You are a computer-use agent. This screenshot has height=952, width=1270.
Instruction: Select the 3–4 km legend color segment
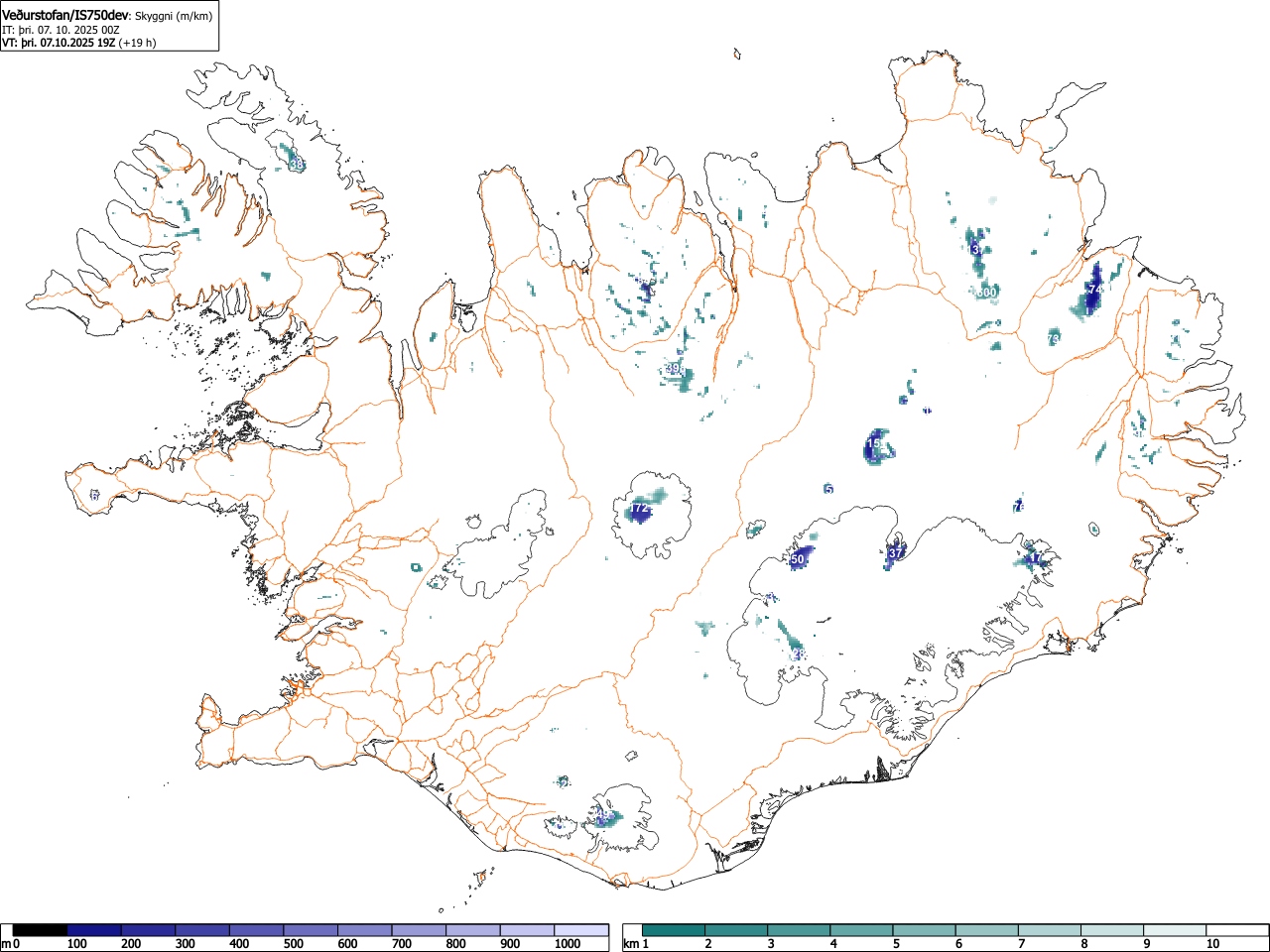[x=799, y=930]
